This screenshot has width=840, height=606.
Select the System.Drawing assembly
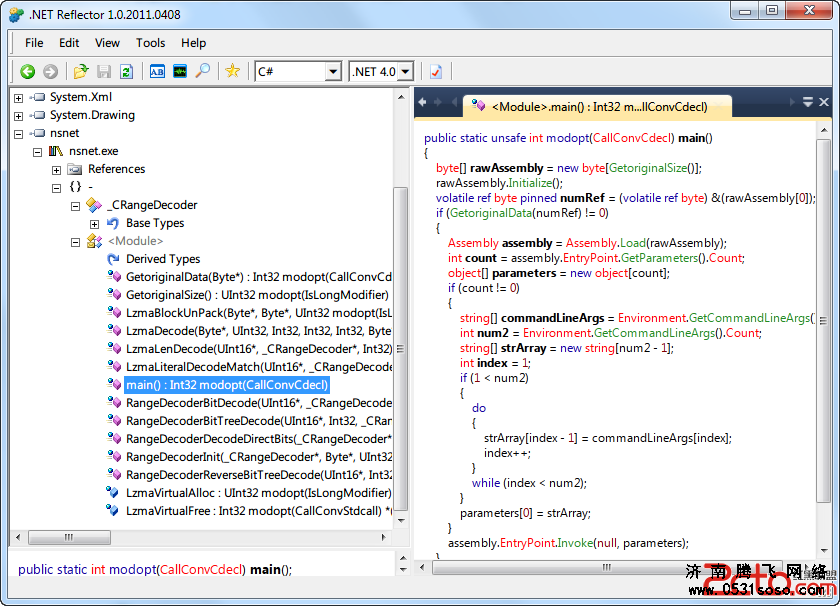(x=92, y=115)
